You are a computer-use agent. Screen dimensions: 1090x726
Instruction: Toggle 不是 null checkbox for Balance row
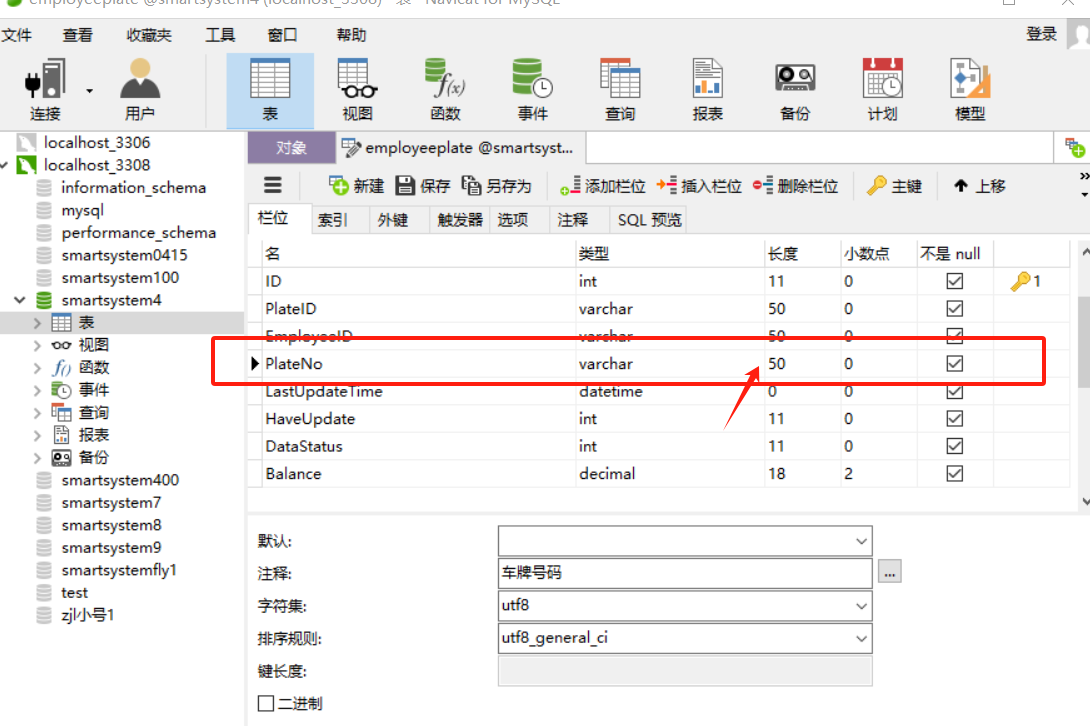[x=954, y=474]
